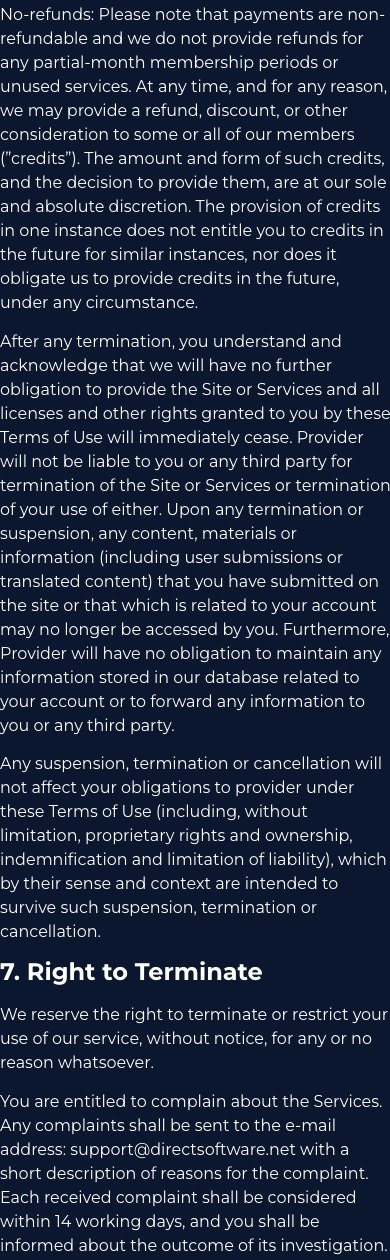Image resolution: width=390 pixels, height=1260 pixels.
Task: Click the "No-refunds:" label at the top
Action: coord(45,14)
